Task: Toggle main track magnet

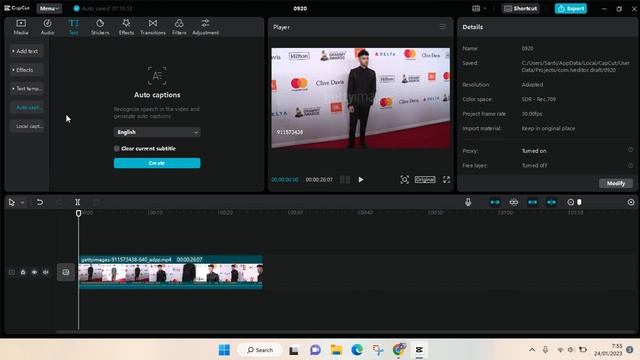Action: [x=495, y=202]
